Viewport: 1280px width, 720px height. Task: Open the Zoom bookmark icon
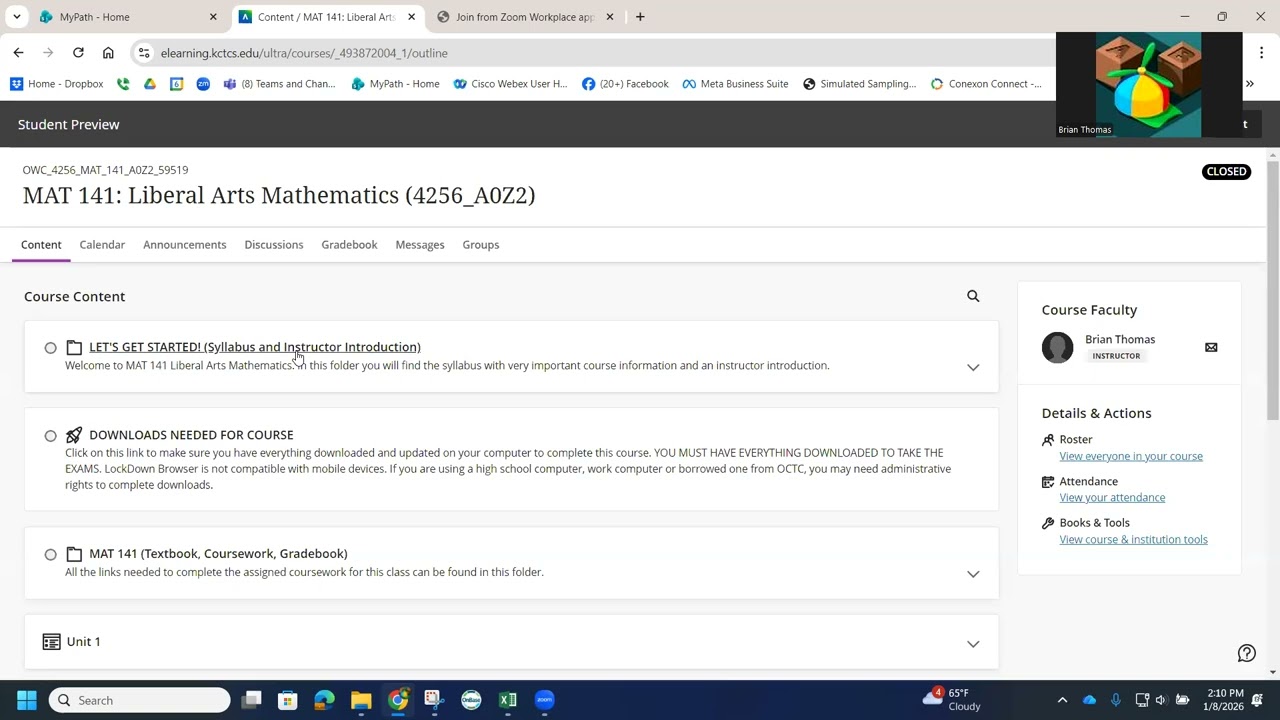tap(203, 84)
